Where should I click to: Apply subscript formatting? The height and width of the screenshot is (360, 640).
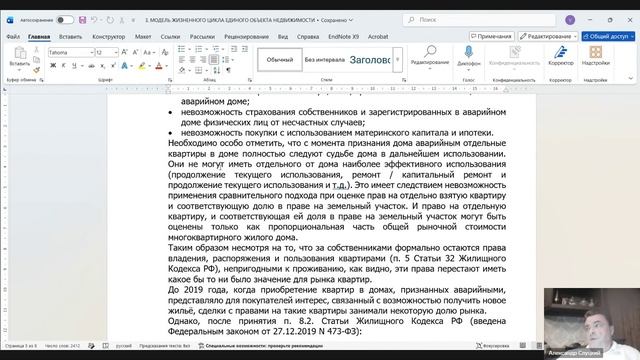[103, 66]
